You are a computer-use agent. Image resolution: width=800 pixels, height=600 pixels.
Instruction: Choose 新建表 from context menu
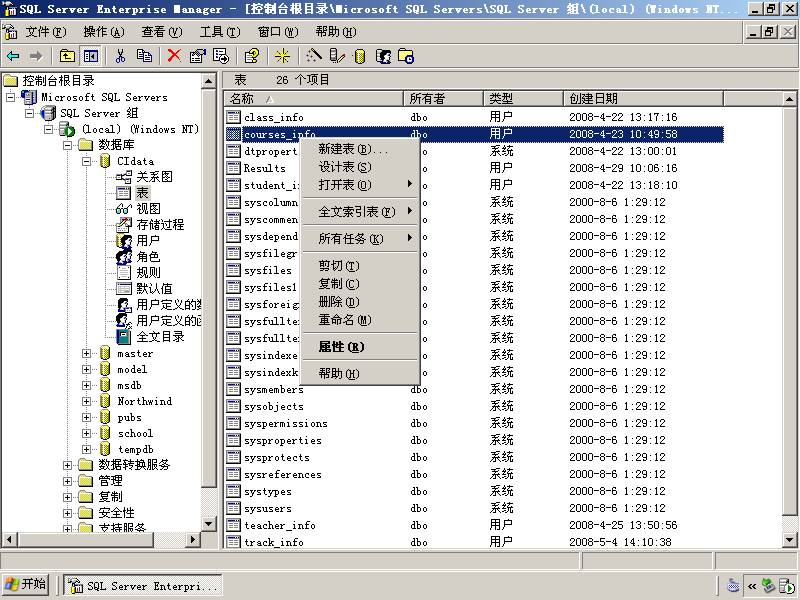point(360,149)
